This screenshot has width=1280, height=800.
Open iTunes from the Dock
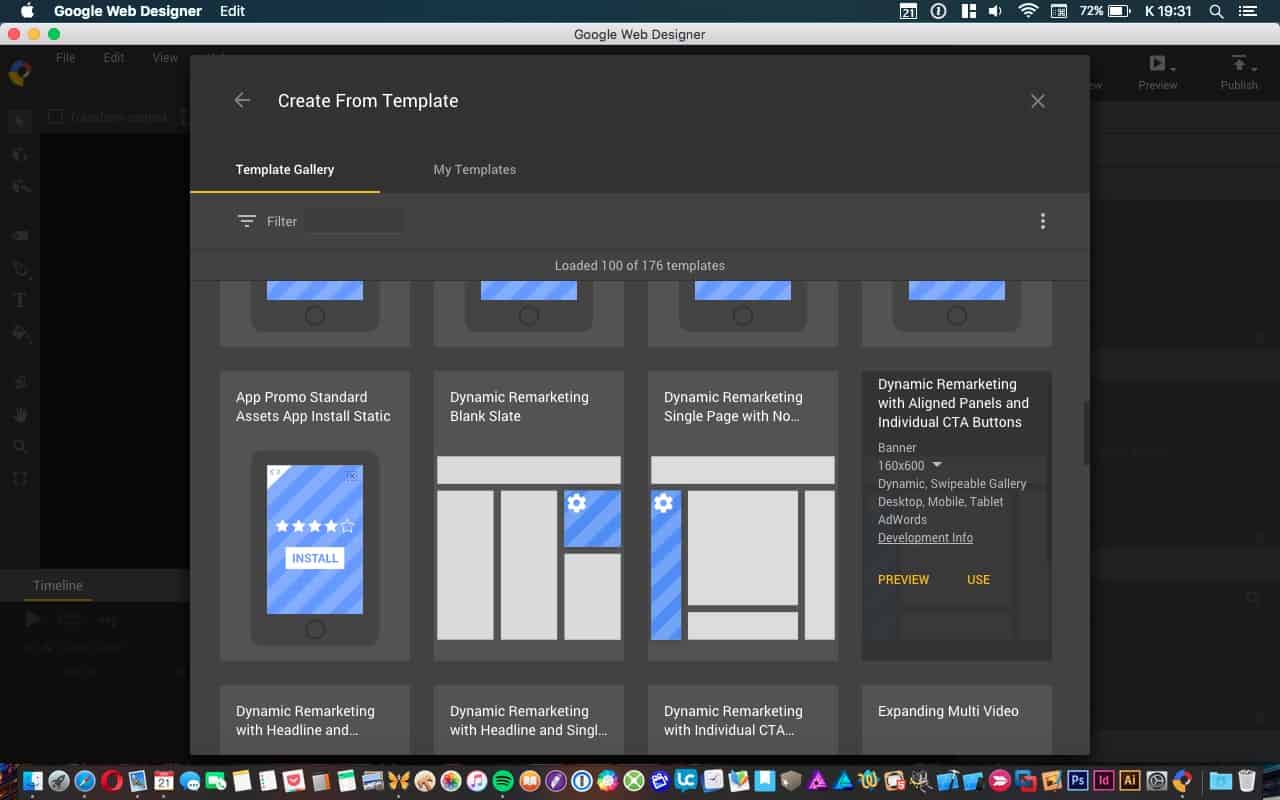(x=477, y=781)
